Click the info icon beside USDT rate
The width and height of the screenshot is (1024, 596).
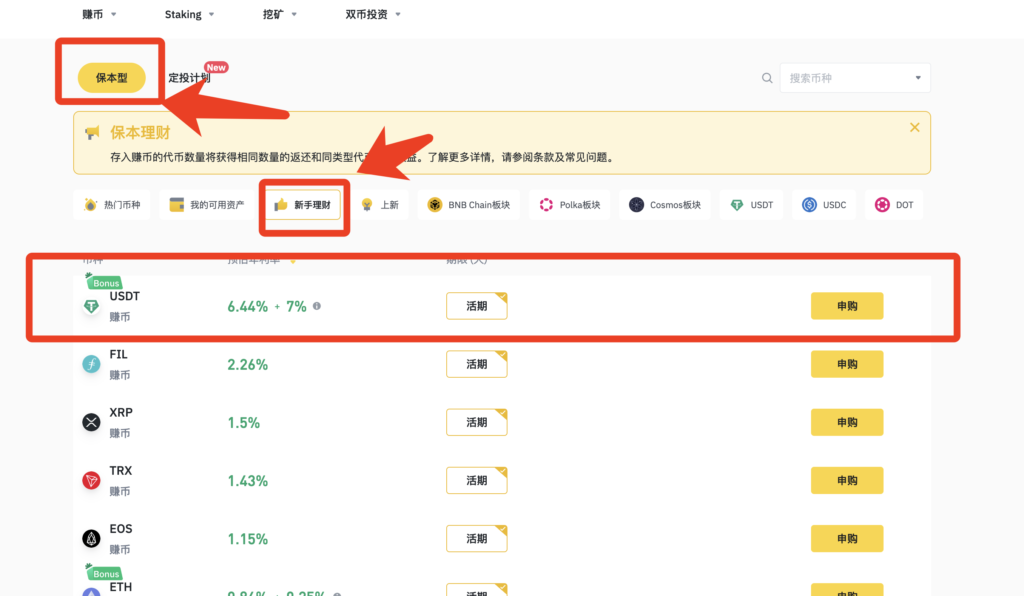pyautogui.click(x=317, y=306)
